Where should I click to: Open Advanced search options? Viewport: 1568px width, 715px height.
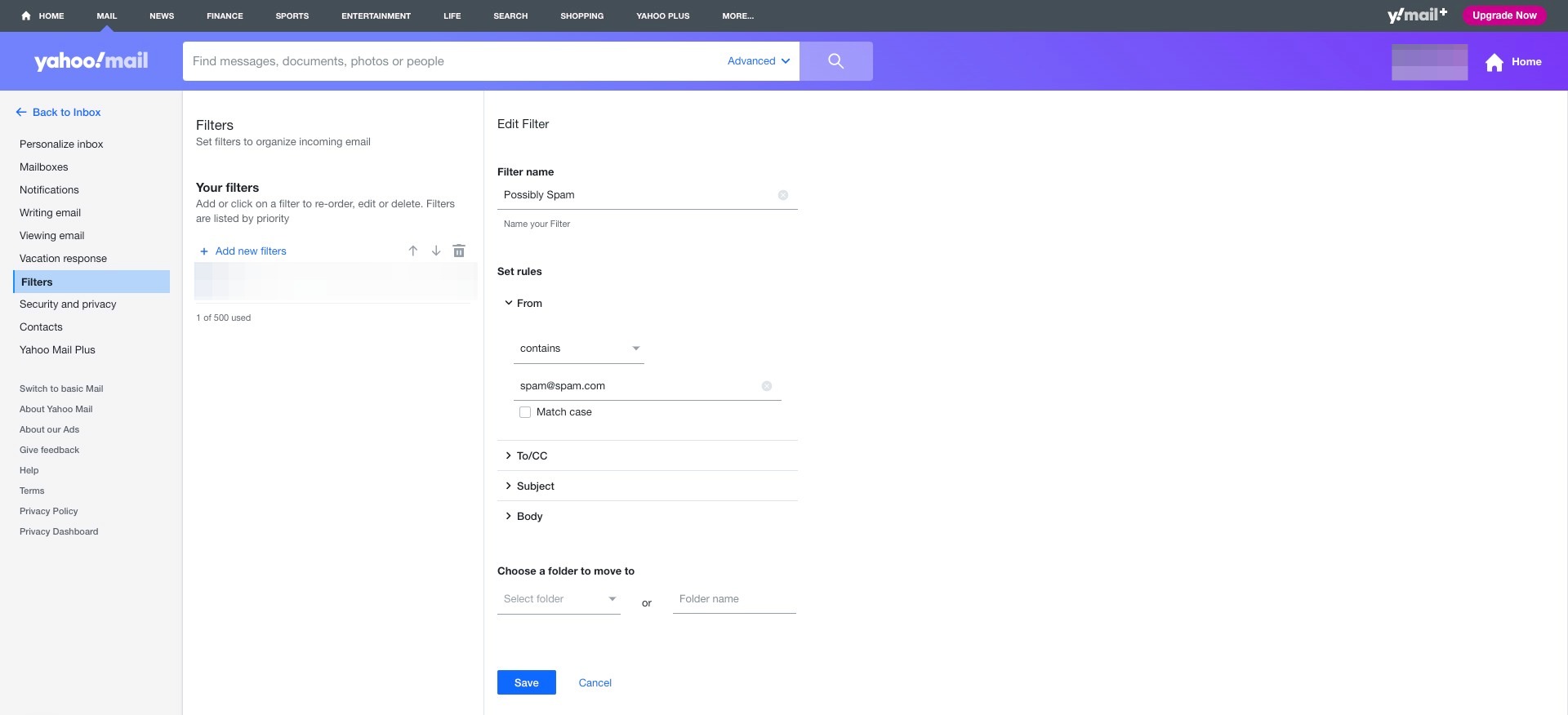tap(758, 61)
